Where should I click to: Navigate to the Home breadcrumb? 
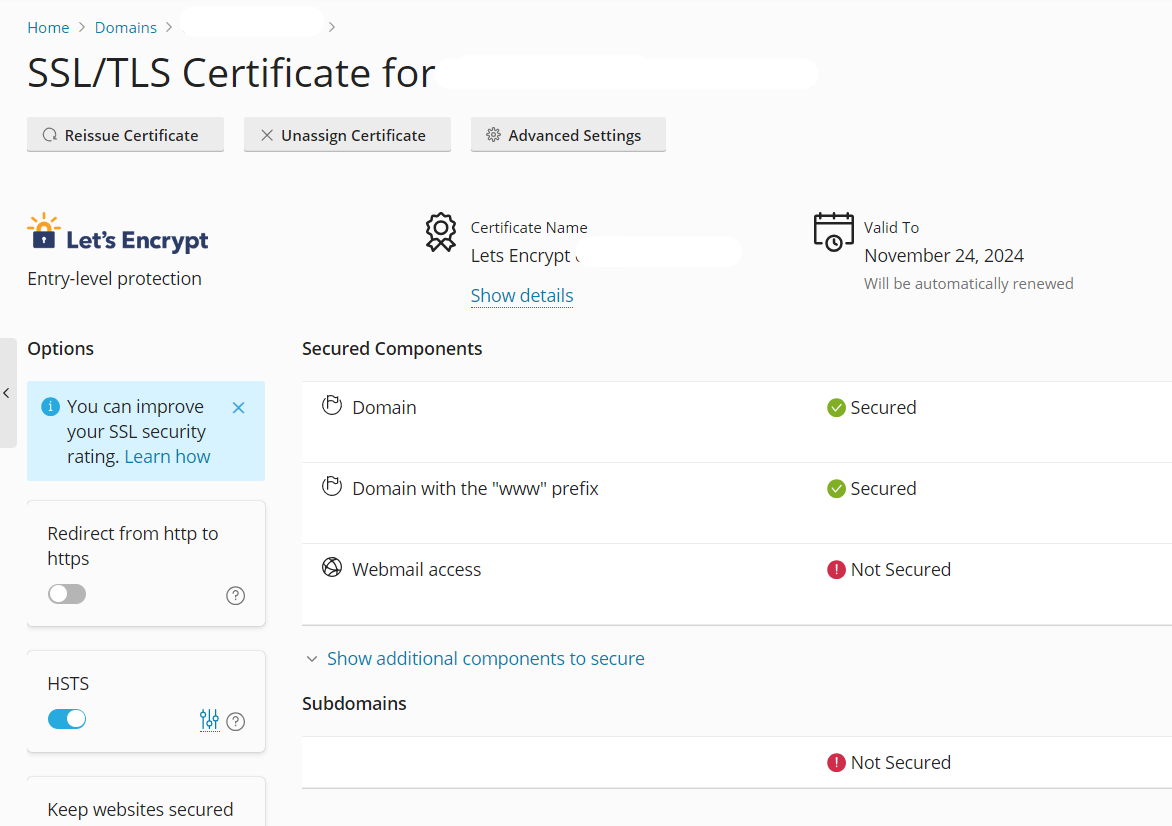tap(48, 27)
